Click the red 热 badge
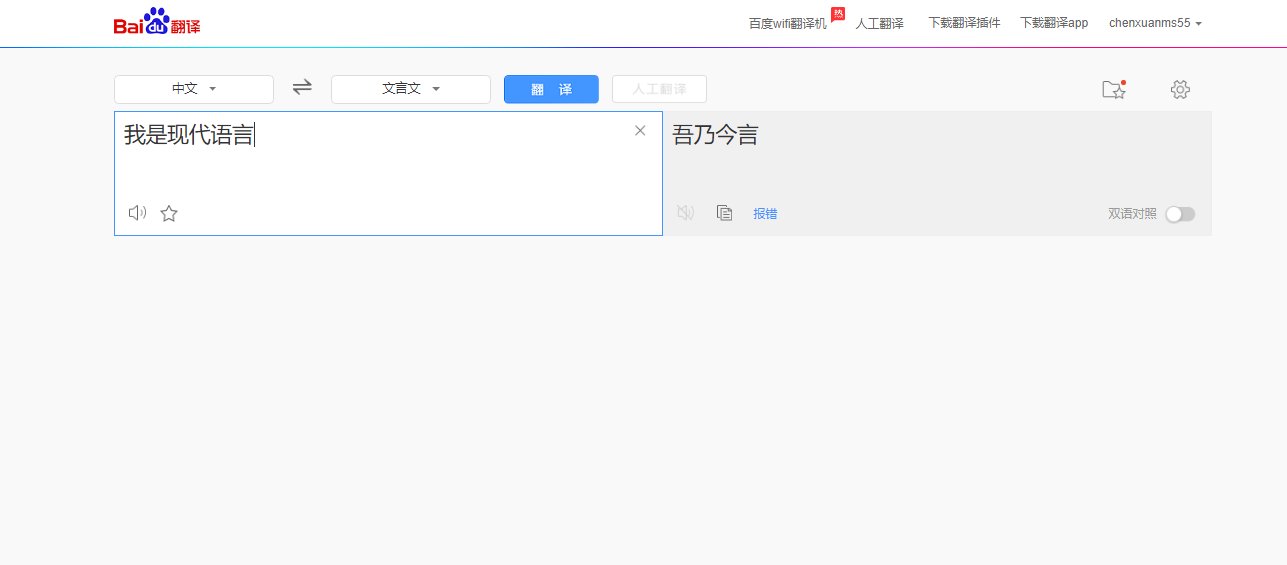The width and height of the screenshot is (1287, 565). coord(838,13)
